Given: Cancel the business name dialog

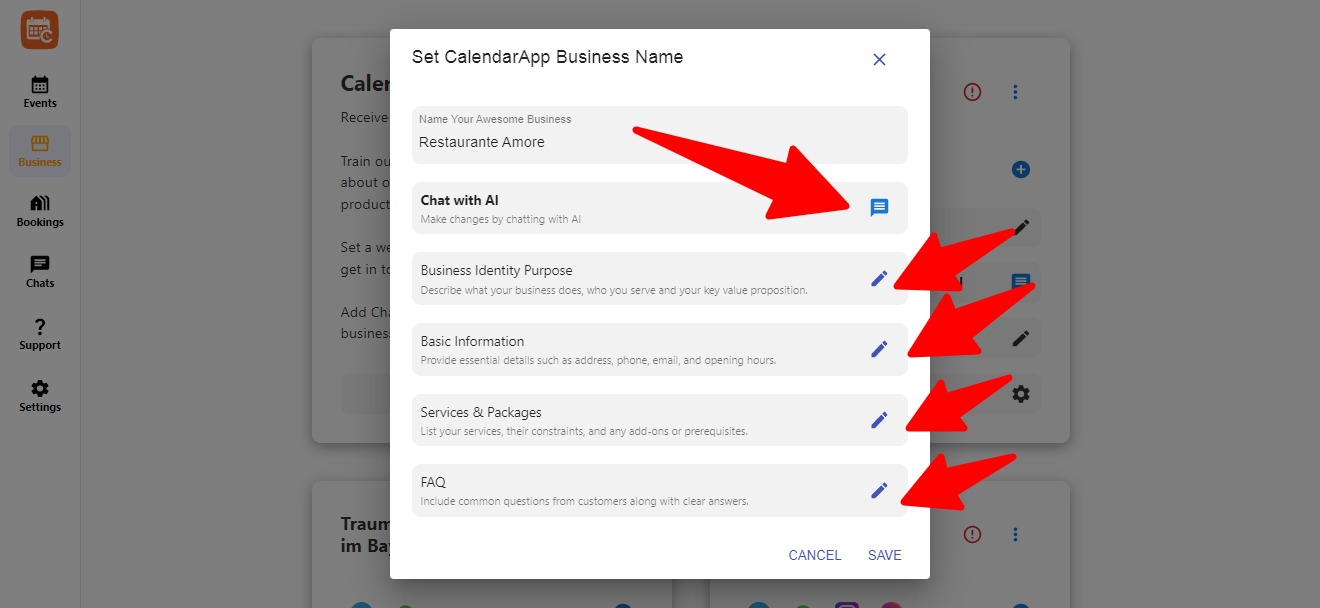Looking at the screenshot, I should (x=814, y=555).
